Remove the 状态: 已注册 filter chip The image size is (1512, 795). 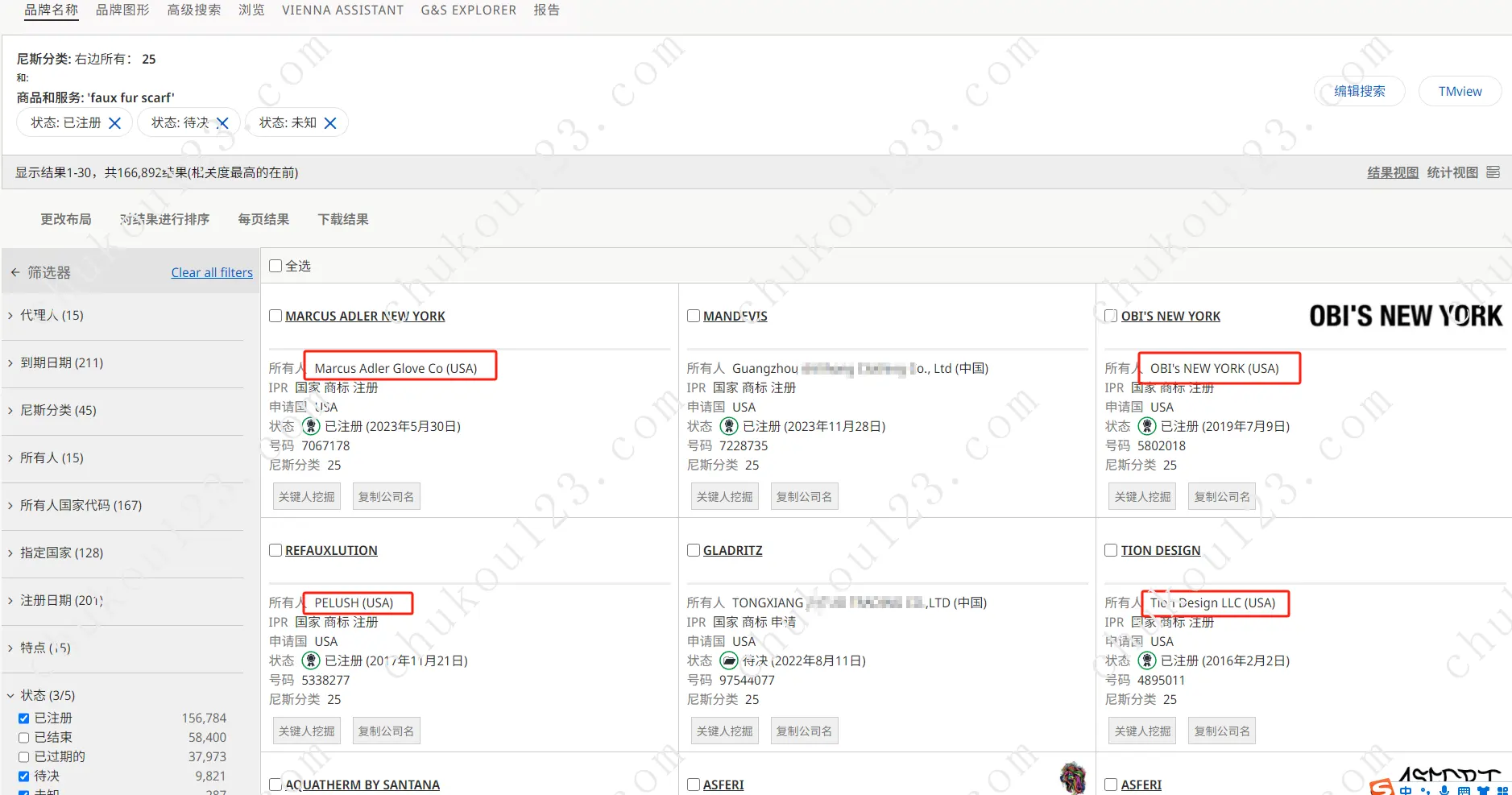(114, 123)
